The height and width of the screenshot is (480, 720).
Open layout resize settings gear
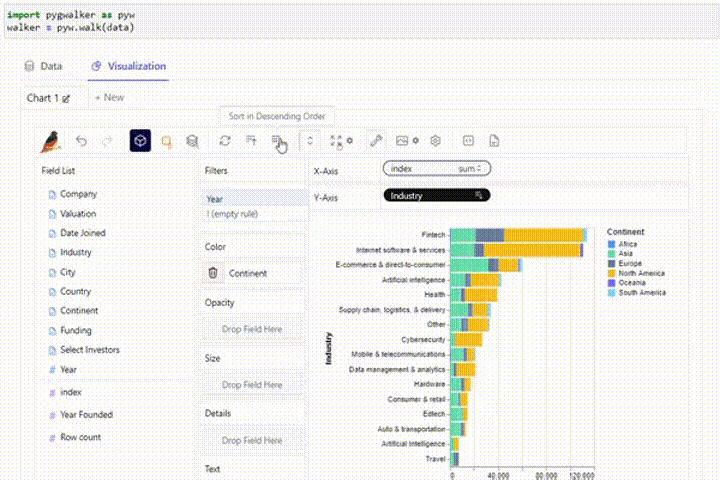(x=350, y=141)
